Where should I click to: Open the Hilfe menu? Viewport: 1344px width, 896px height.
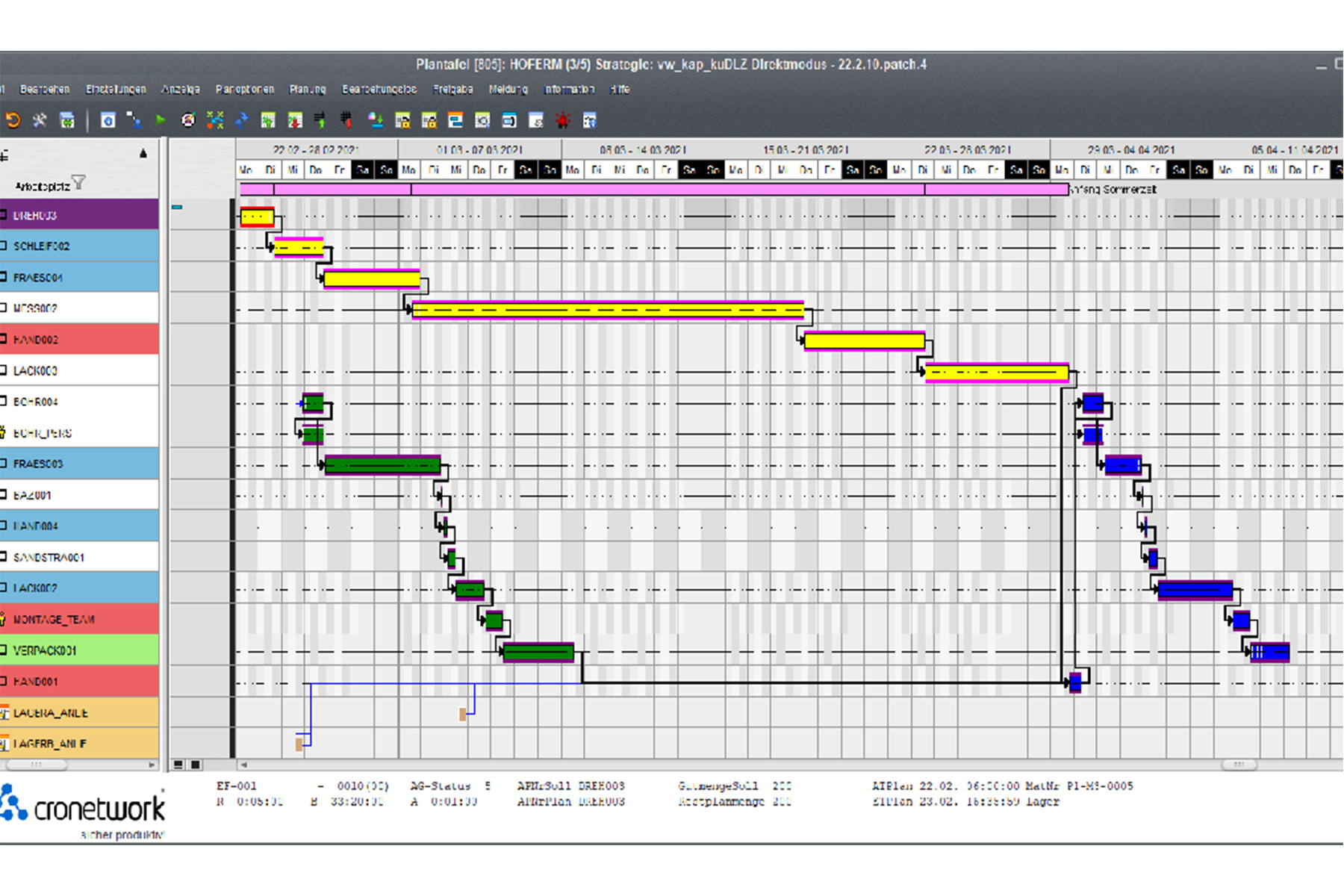(x=620, y=89)
